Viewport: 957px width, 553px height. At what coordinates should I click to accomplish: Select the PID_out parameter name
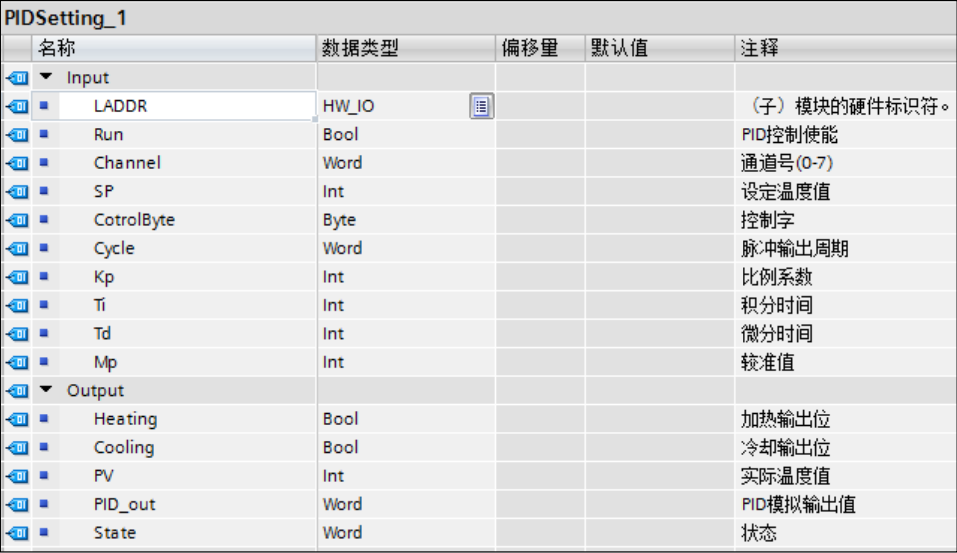pyautogui.click(x=125, y=504)
